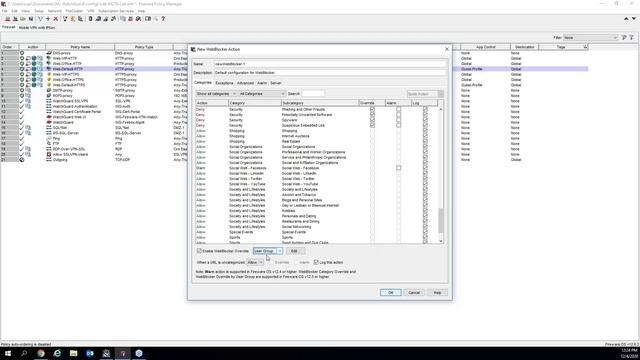This screenshot has width=640, height=360.
Task: Click the Name input field
Action: point(330,64)
